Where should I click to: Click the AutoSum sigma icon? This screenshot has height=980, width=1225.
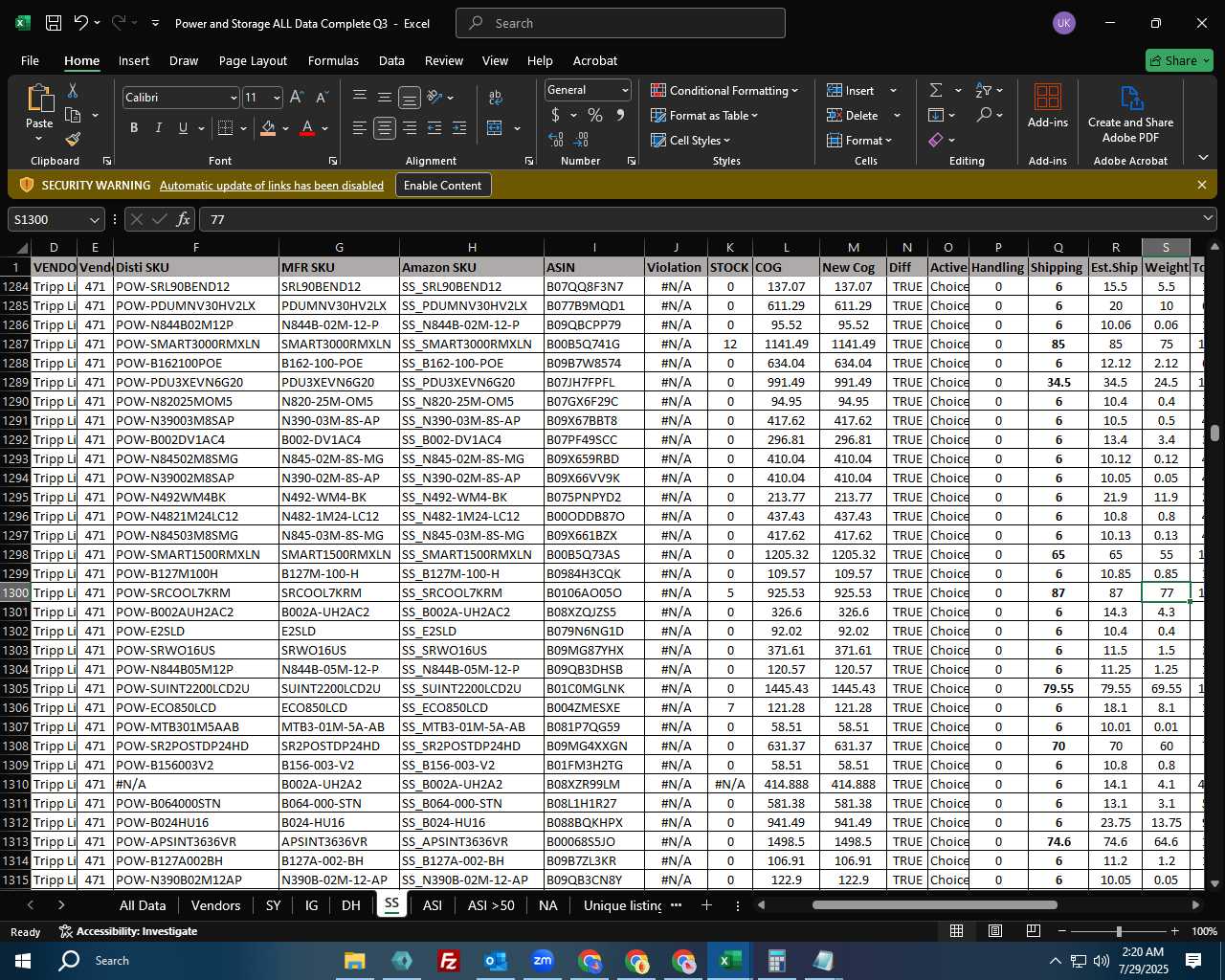tap(936, 90)
